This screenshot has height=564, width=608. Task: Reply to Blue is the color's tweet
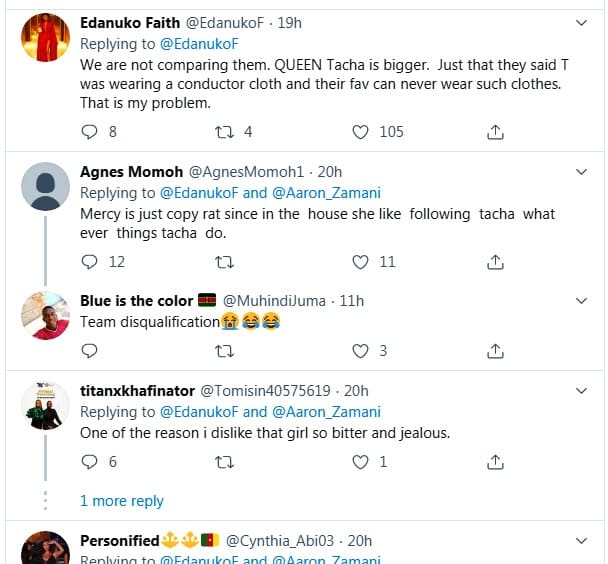pyautogui.click(x=89, y=351)
